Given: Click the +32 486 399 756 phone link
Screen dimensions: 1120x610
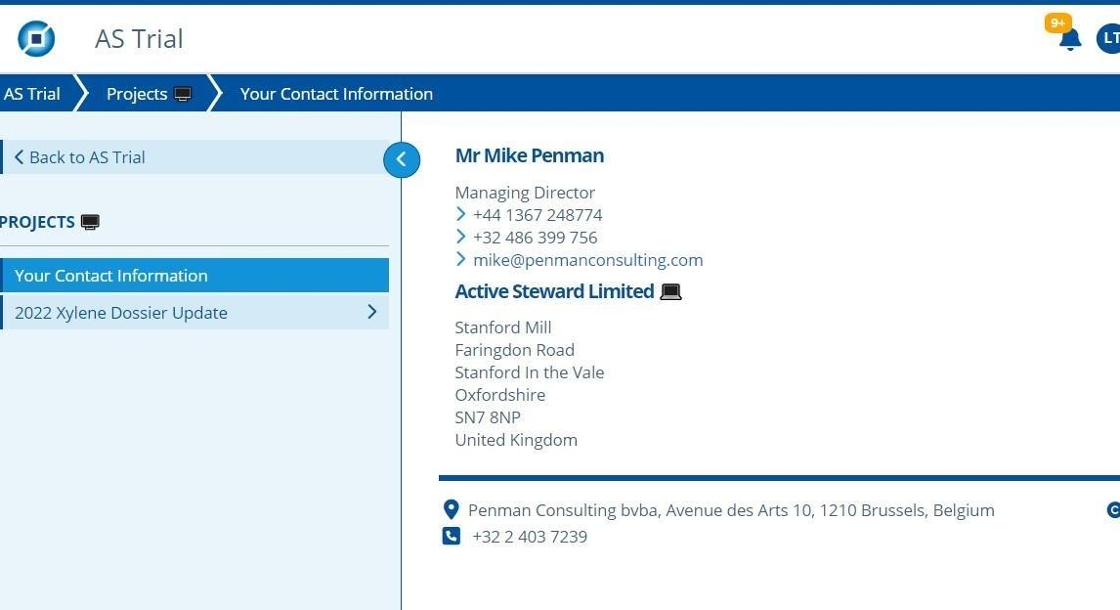Looking at the screenshot, I should pyautogui.click(x=534, y=238).
